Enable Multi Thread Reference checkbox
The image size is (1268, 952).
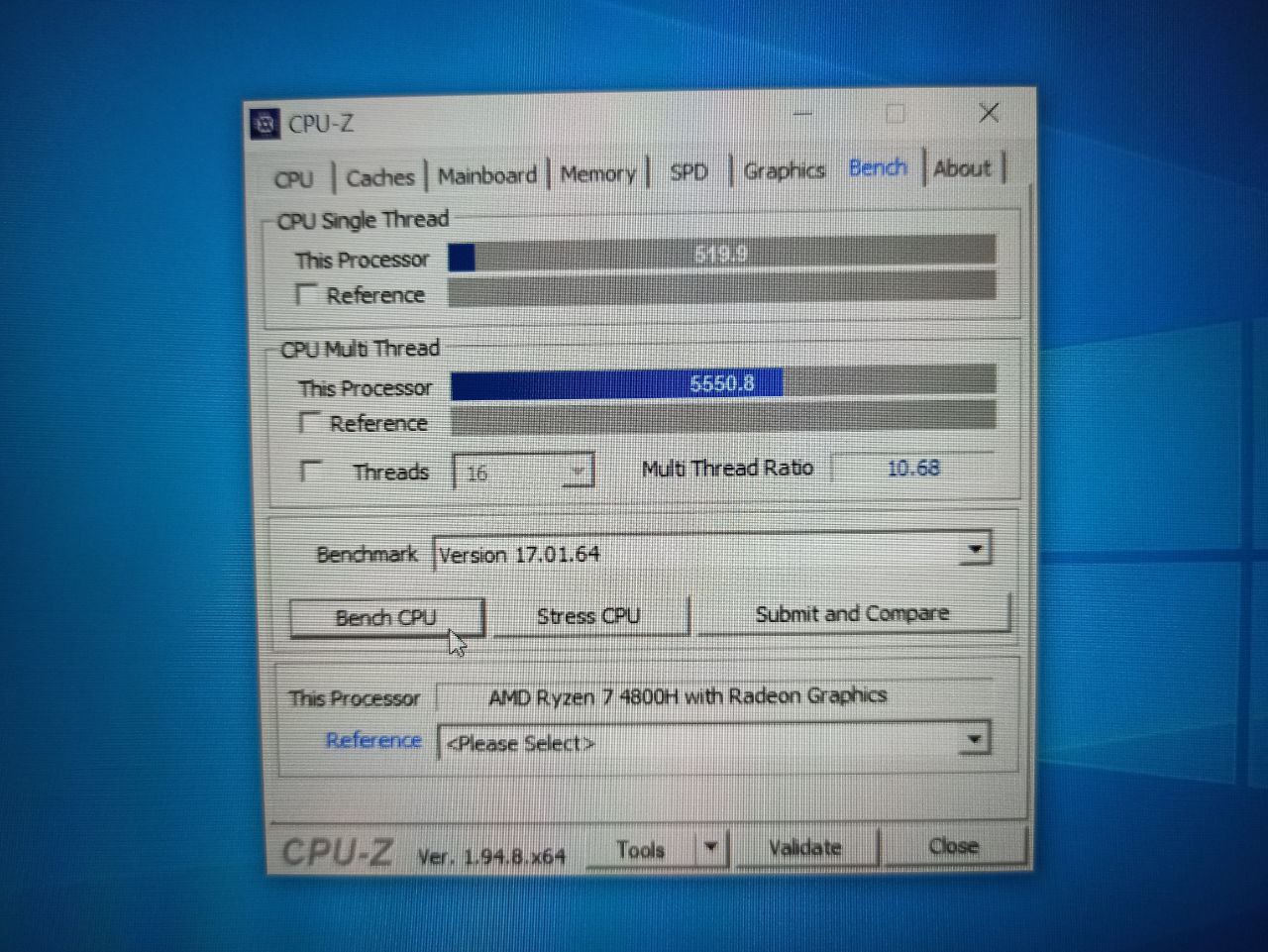pos(309,423)
